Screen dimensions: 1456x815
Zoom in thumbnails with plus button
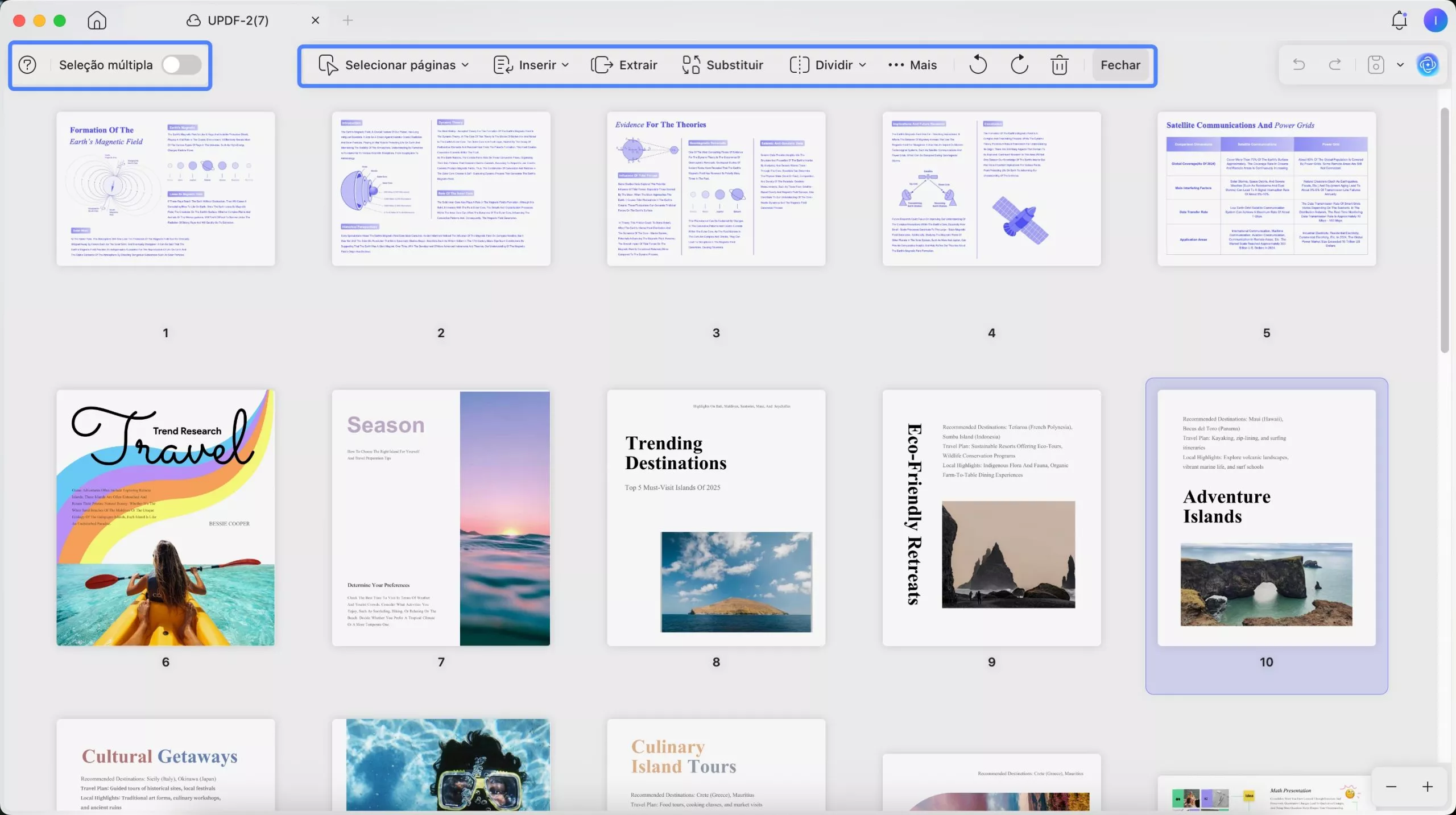coord(1428,787)
